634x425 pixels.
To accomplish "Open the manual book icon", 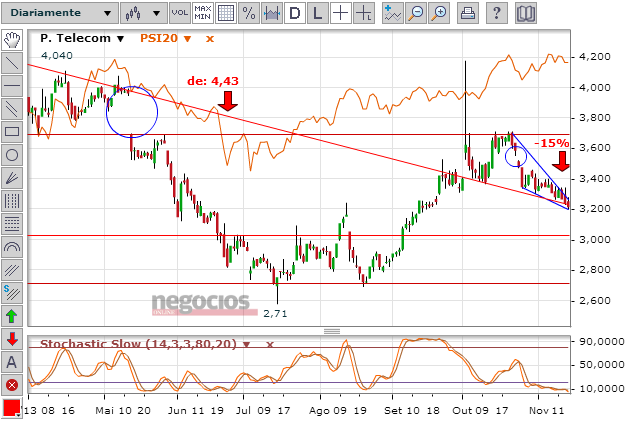I will pyautogui.click(x=526, y=13).
